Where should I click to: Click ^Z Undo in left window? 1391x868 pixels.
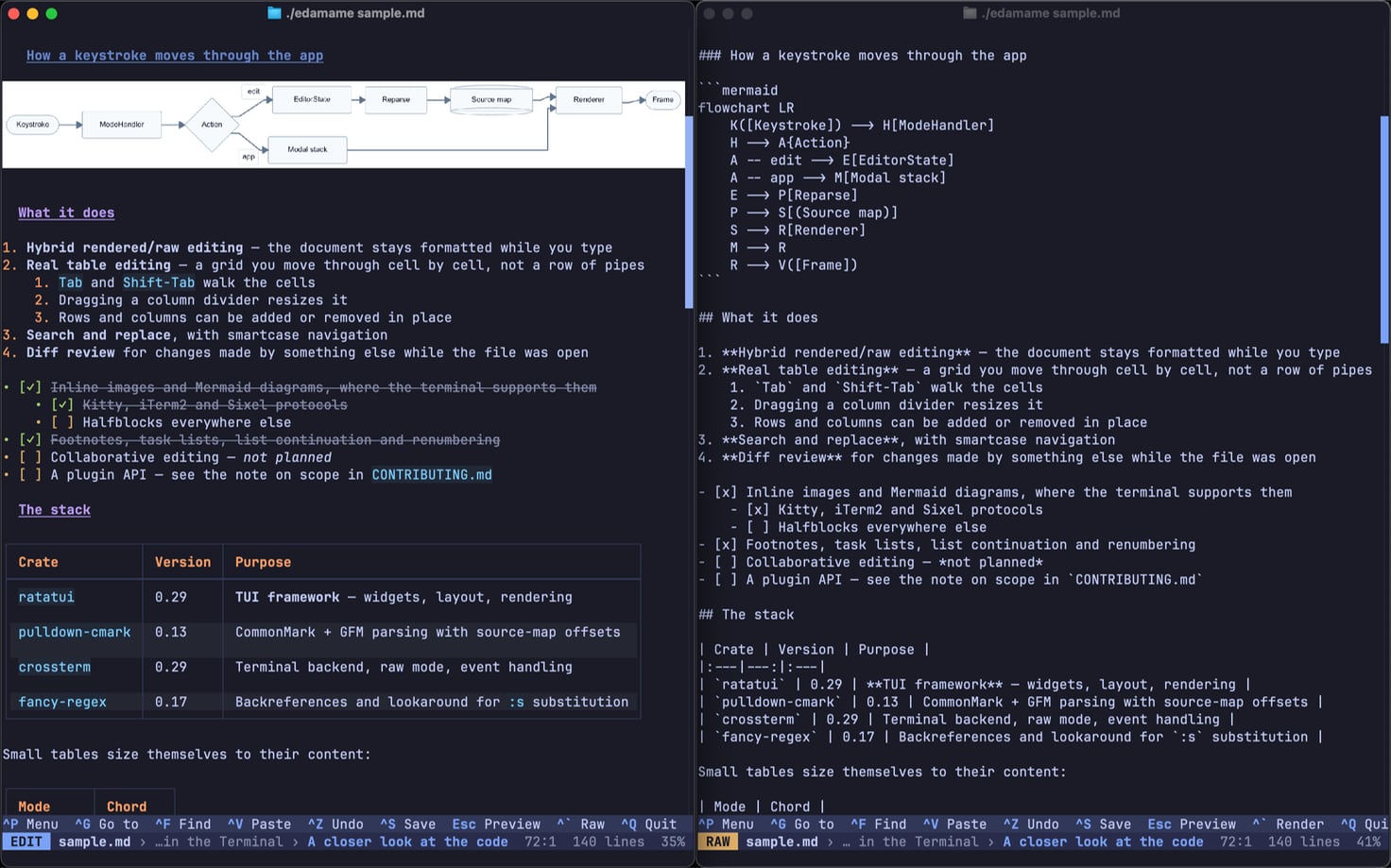click(335, 825)
